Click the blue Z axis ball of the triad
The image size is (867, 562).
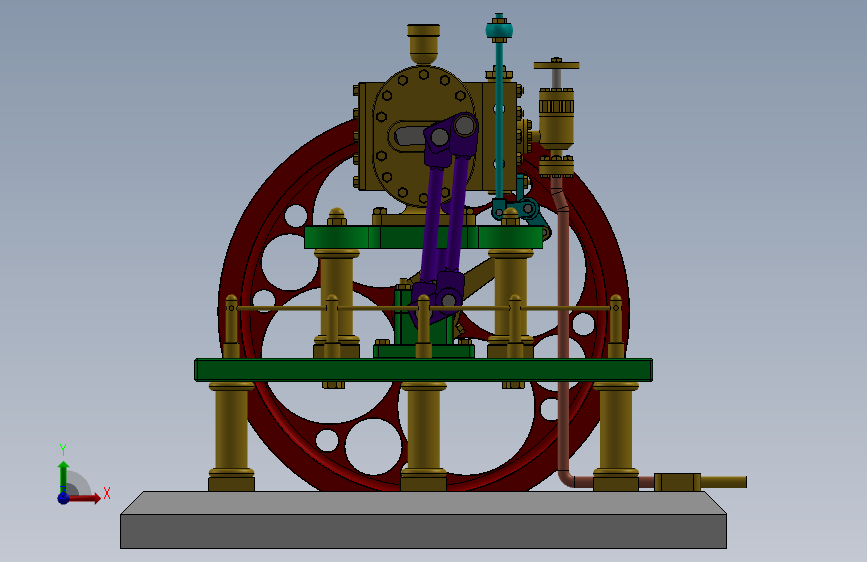pyautogui.click(x=64, y=498)
